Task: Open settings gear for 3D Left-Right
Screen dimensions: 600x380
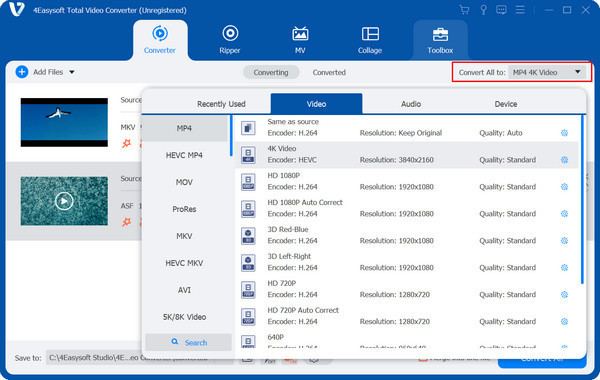Action: (x=564, y=267)
